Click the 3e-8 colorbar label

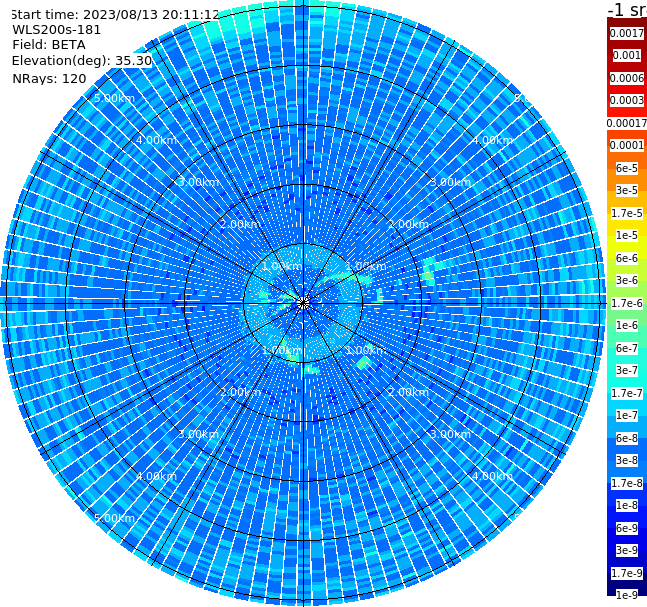[627, 460]
